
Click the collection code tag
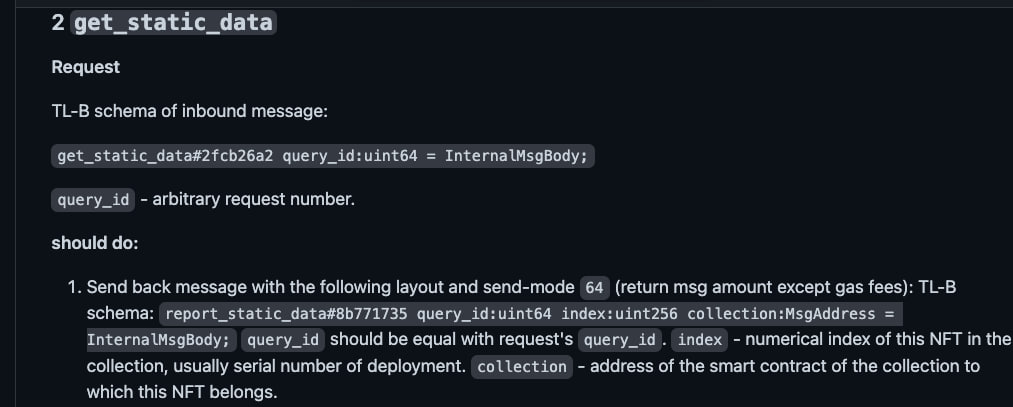pyautogui.click(x=522, y=366)
